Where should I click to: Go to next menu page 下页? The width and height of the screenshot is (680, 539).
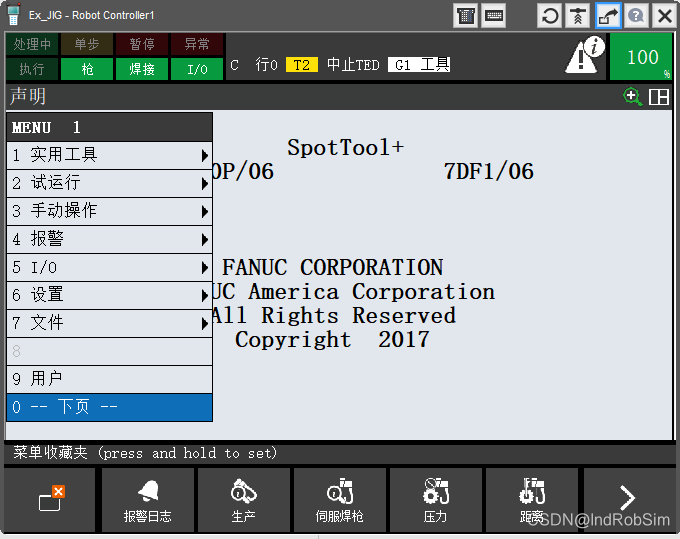click(109, 407)
